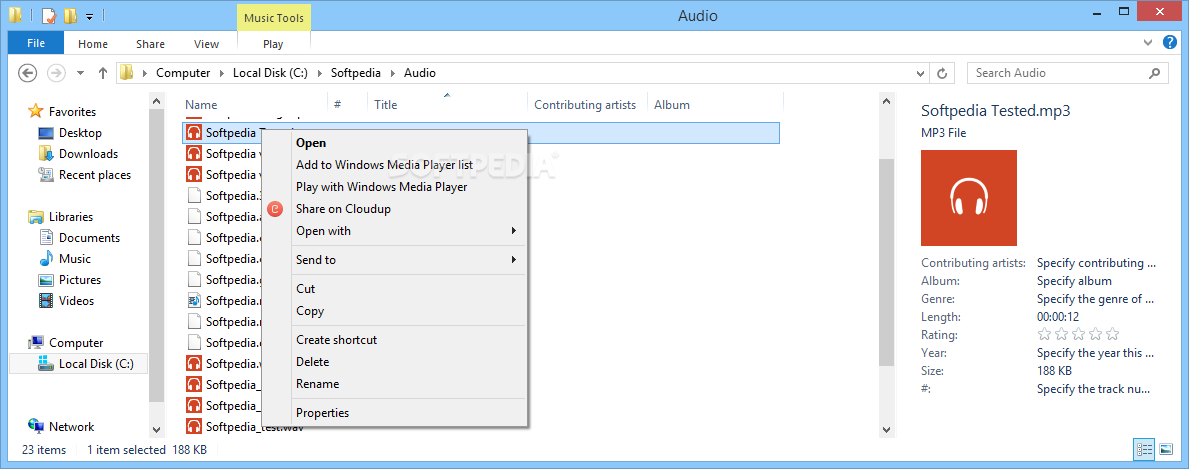Click the Properties icon in quick access toolbar
1189x469 pixels.
point(49,15)
